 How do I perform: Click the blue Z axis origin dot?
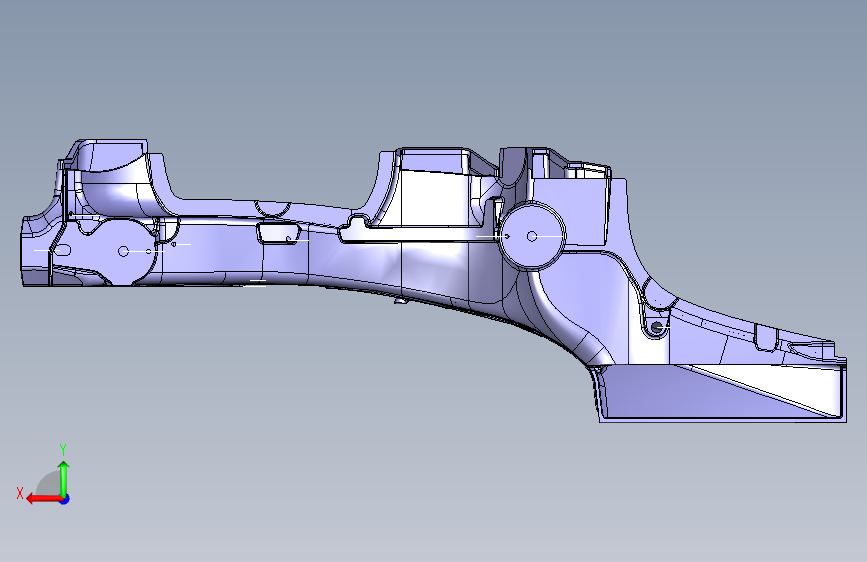tap(65, 499)
